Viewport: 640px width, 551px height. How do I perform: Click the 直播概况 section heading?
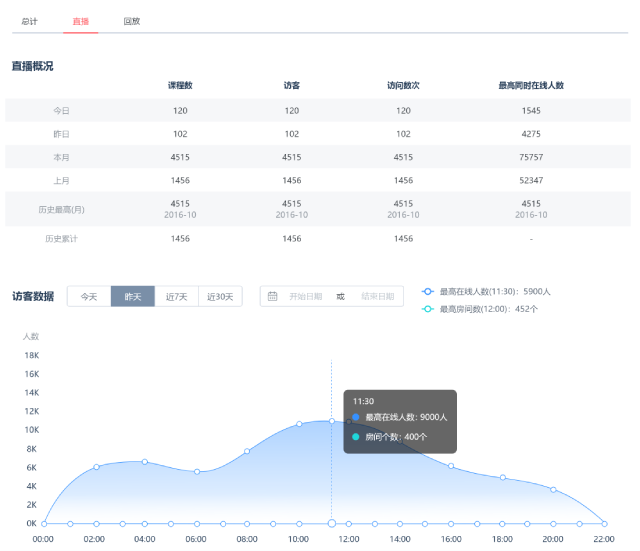(x=33, y=66)
